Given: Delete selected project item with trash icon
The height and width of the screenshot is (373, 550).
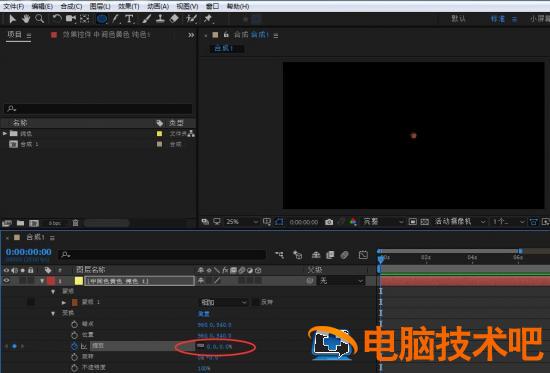Looking at the screenshot, I should [x=75, y=223].
